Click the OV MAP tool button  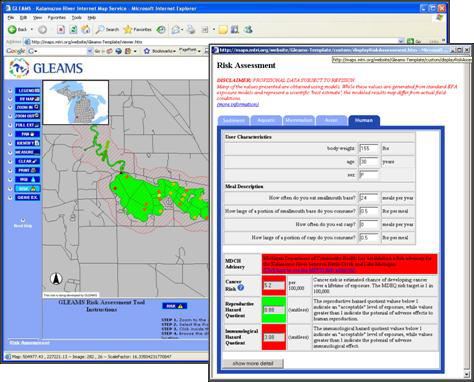(x=28, y=99)
